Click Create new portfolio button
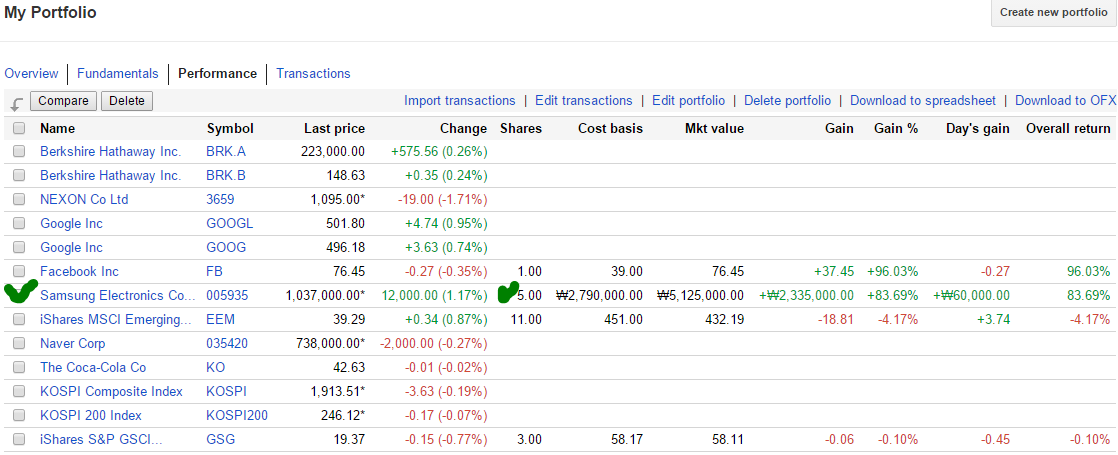Screen dimensions: 1118x455 [1054, 13]
